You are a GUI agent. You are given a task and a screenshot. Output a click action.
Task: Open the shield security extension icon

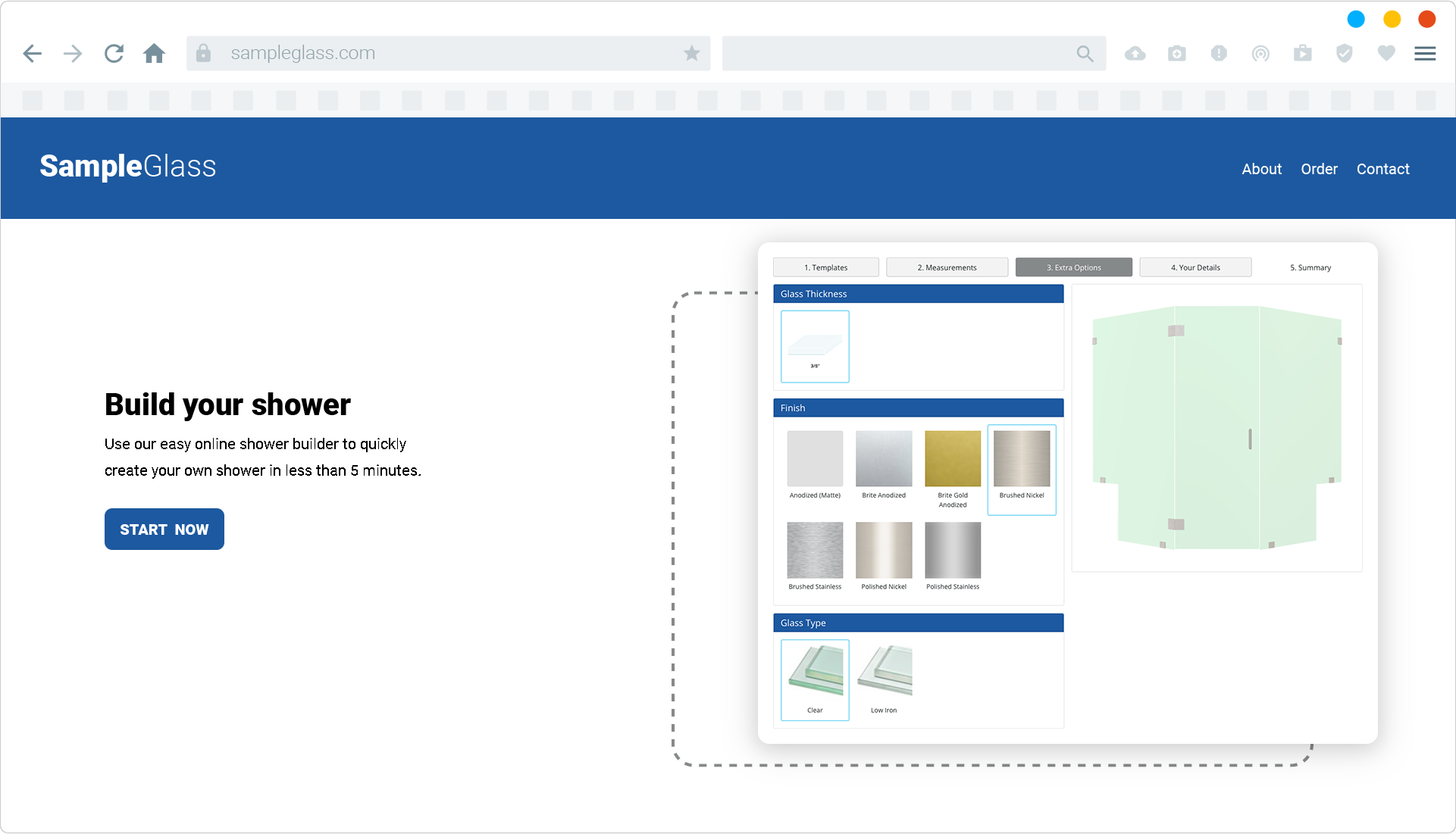1344,54
